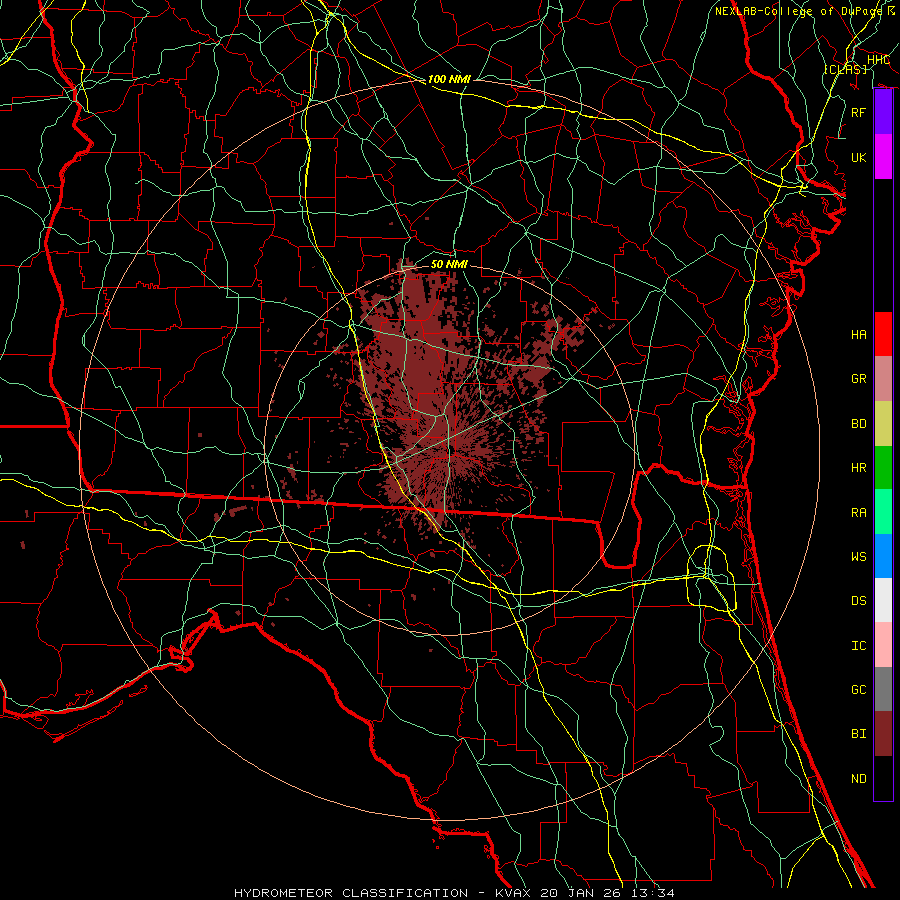
Task: Select the light pink IC legend swatch
Action: pyautogui.click(x=883, y=645)
